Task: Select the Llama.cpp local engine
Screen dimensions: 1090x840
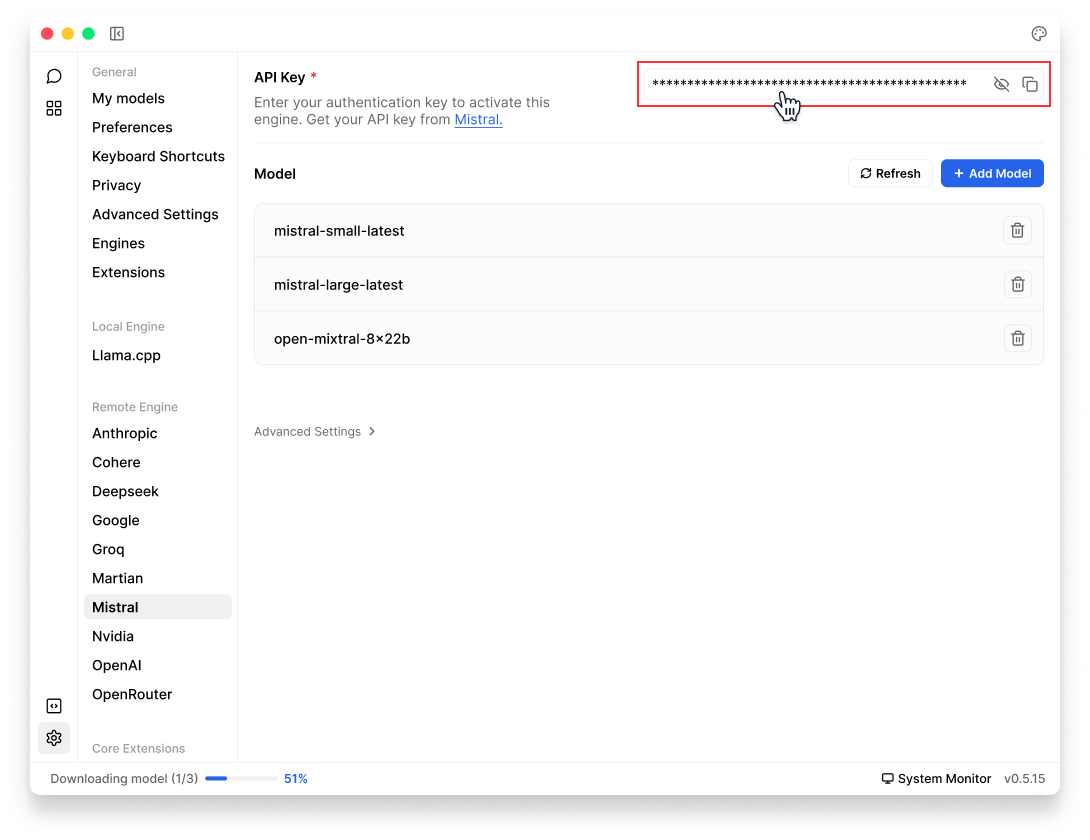Action: (127, 355)
